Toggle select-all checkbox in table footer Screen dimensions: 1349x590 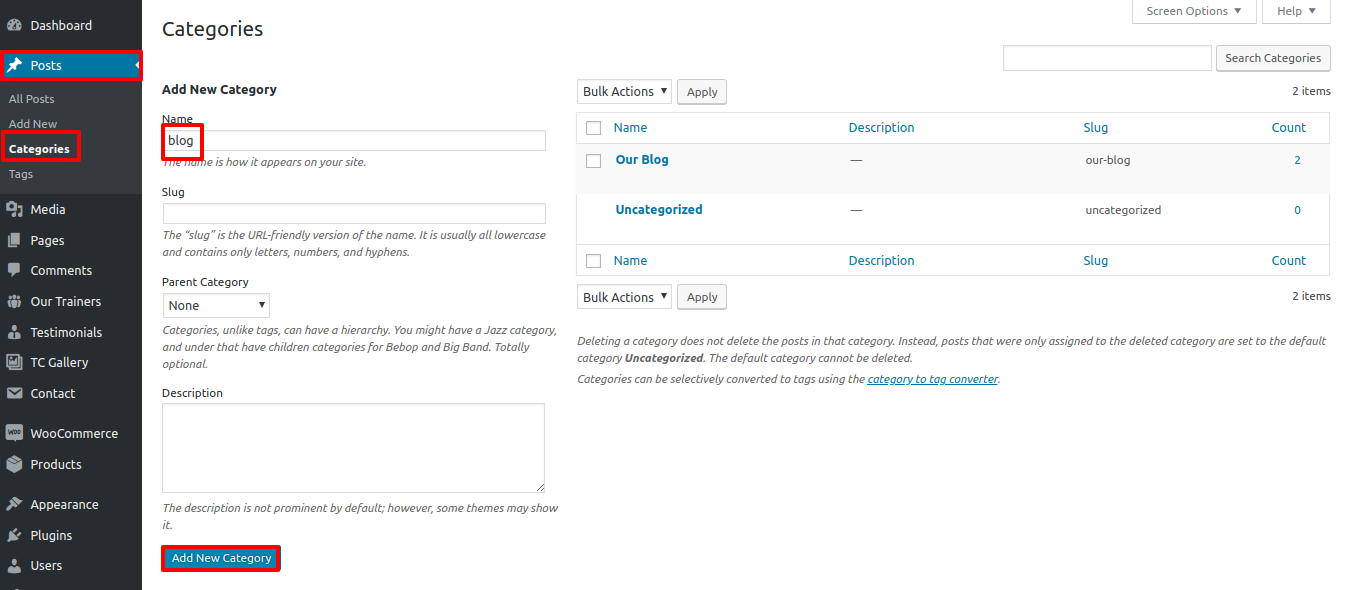pyautogui.click(x=593, y=261)
